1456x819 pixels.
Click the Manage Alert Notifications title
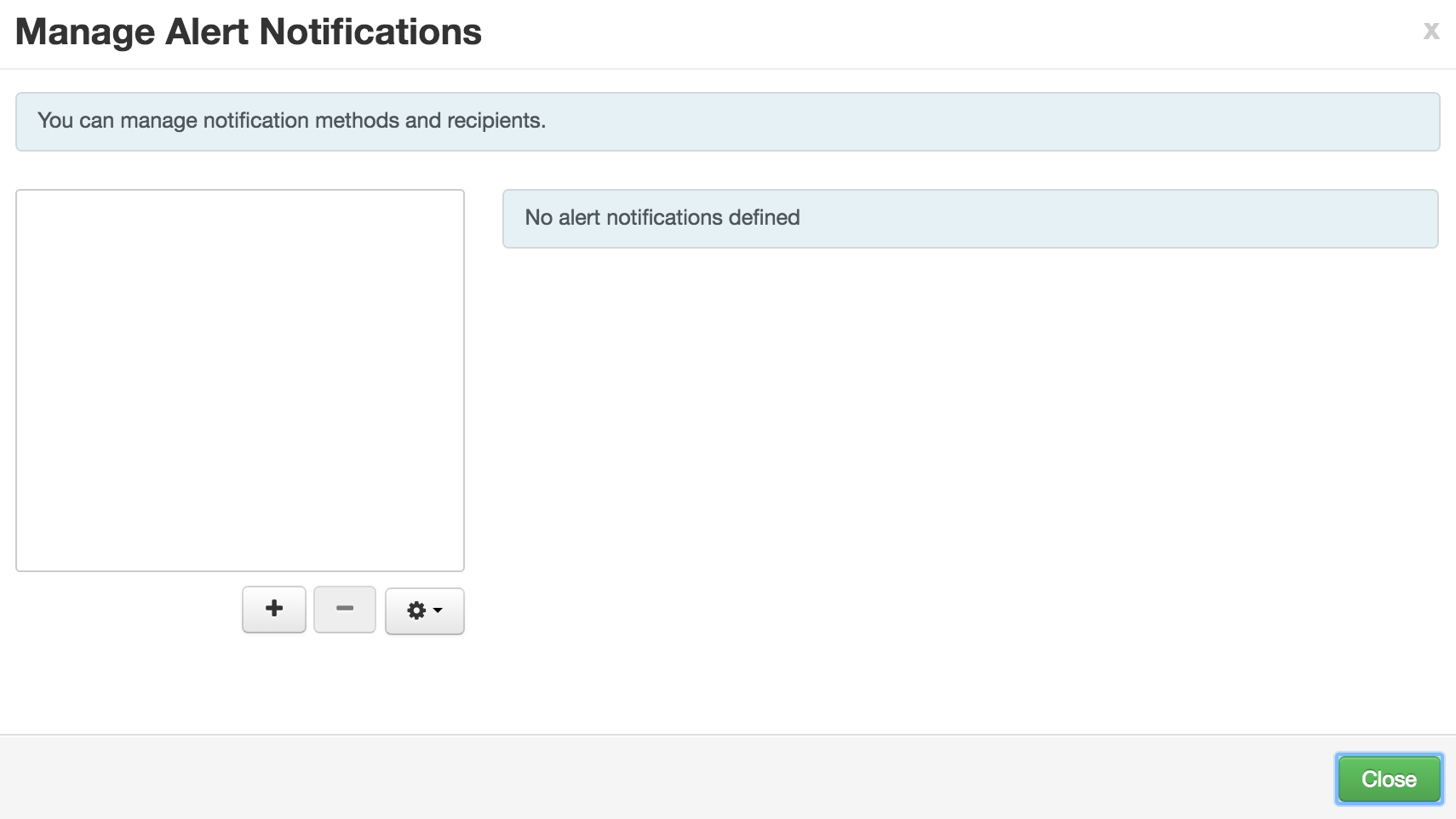pyautogui.click(x=249, y=32)
